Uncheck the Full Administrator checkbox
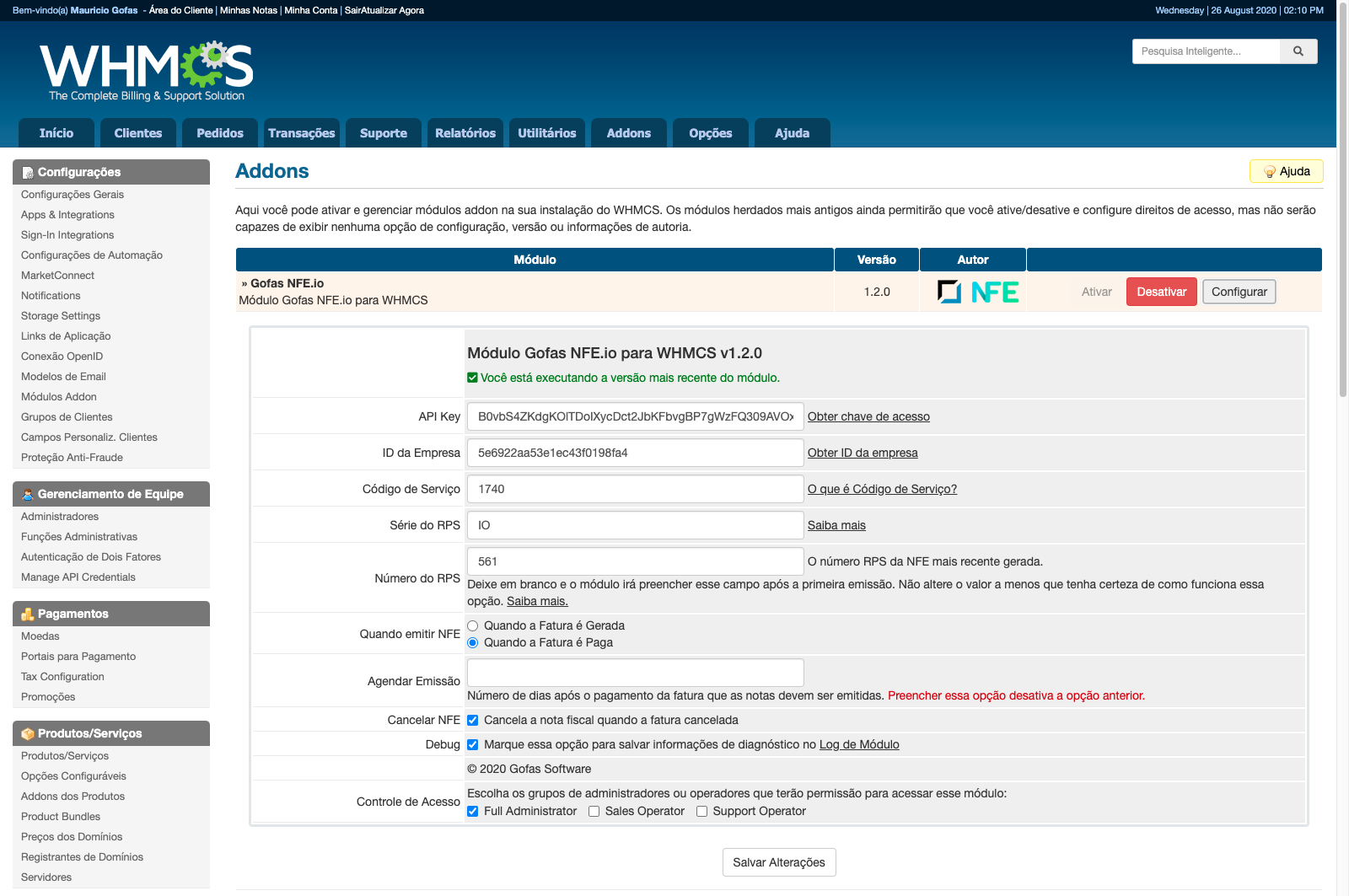 click(x=473, y=811)
